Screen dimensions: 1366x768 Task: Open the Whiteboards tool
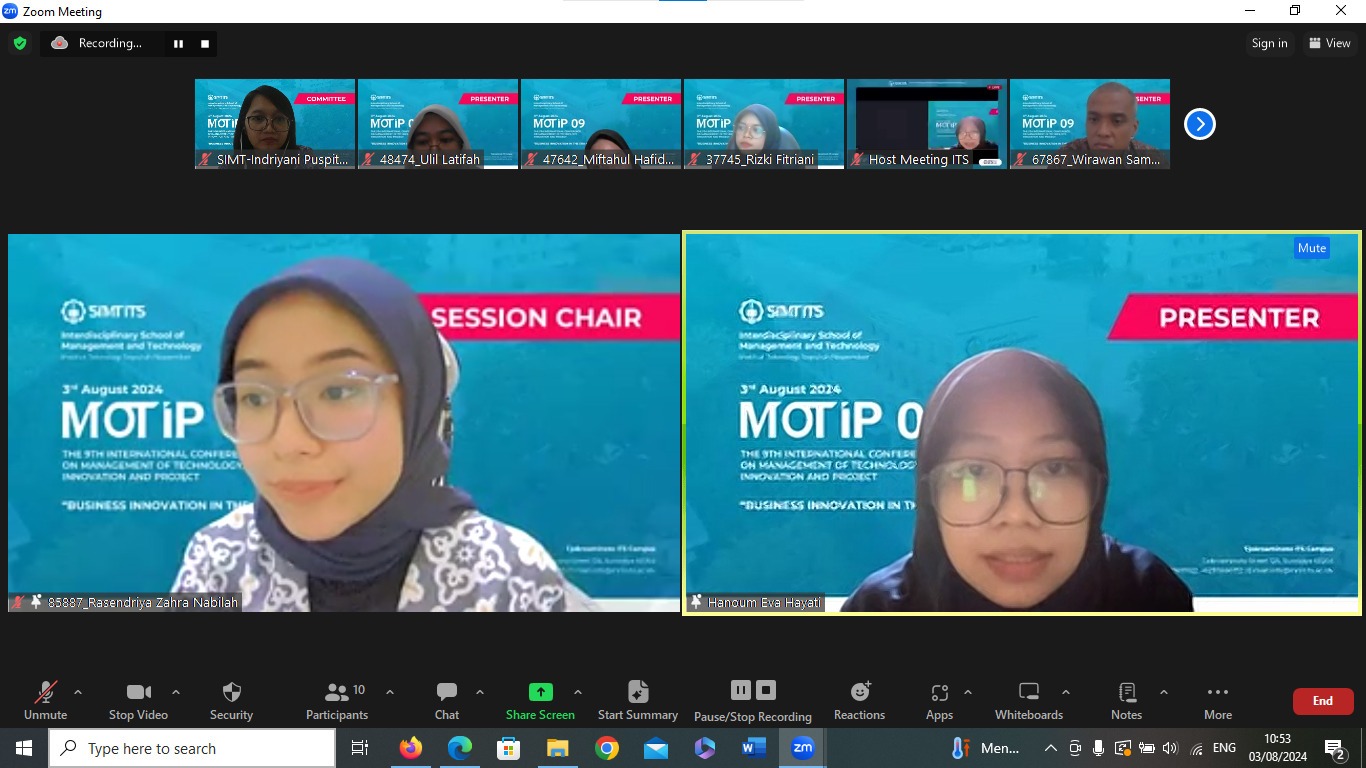point(1028,700)
